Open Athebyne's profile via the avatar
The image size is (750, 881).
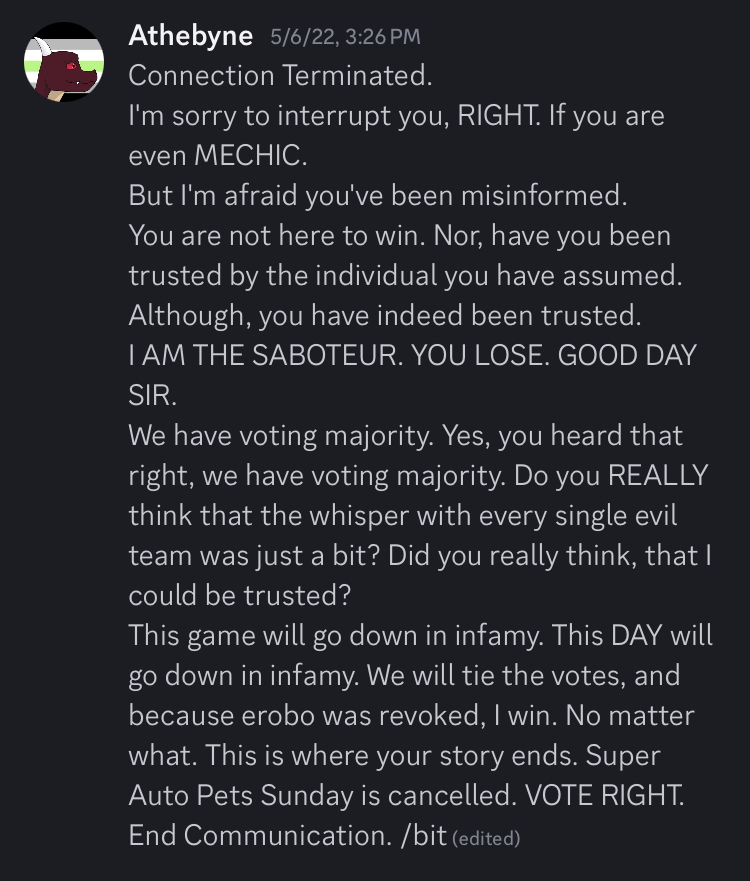coord(63,62)
